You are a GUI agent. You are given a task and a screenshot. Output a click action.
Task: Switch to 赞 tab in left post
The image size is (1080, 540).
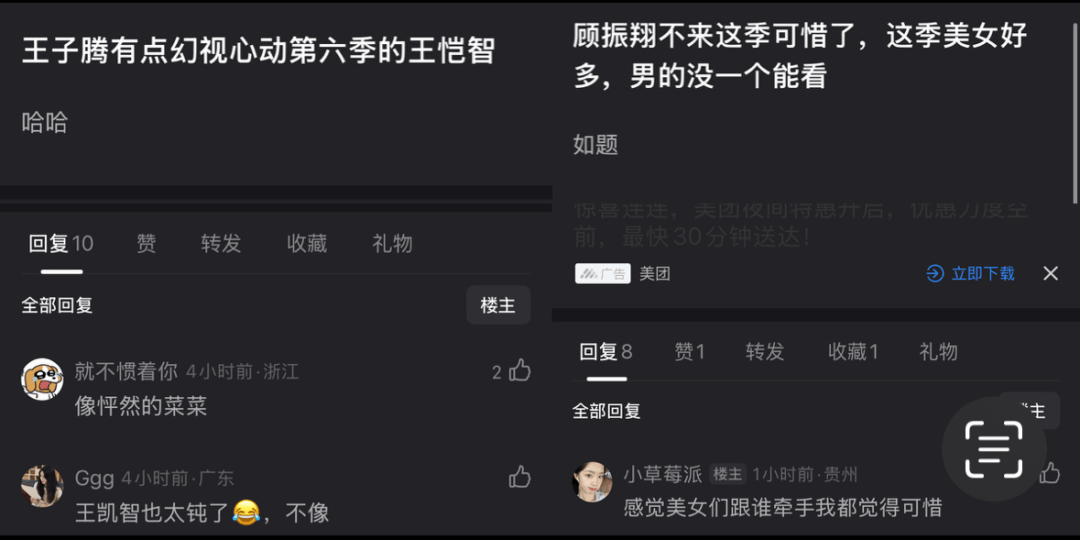point(146,244)
